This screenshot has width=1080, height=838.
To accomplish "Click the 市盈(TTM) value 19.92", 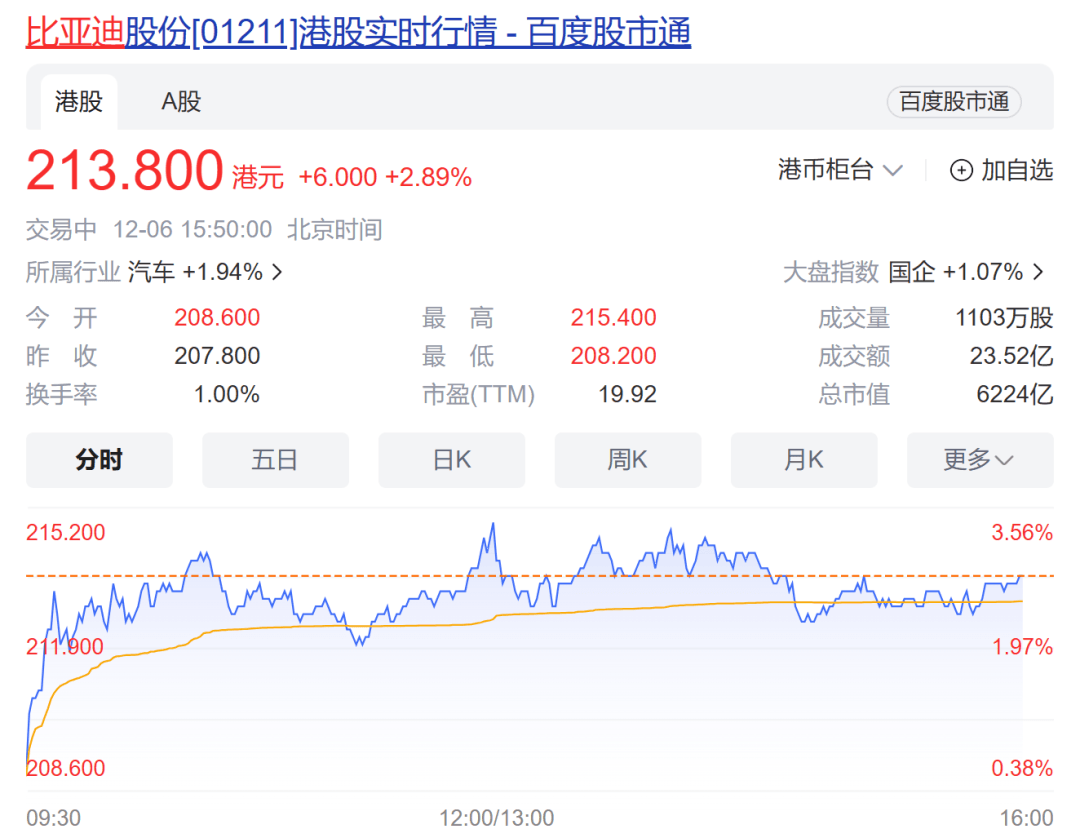I will click(x=627, y=395).
